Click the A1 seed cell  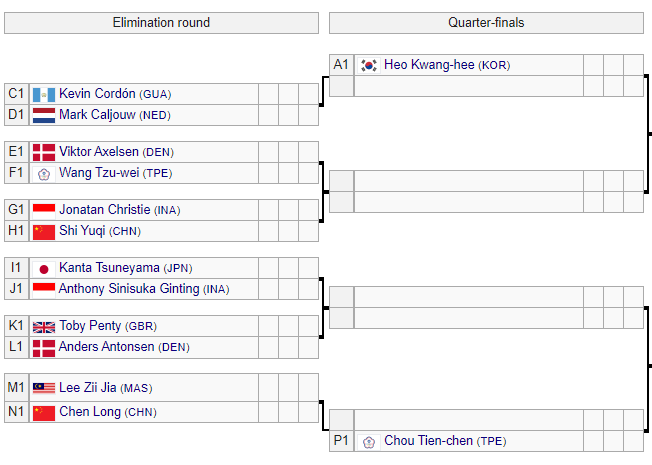pyautogui.click(x=342, y=65)
